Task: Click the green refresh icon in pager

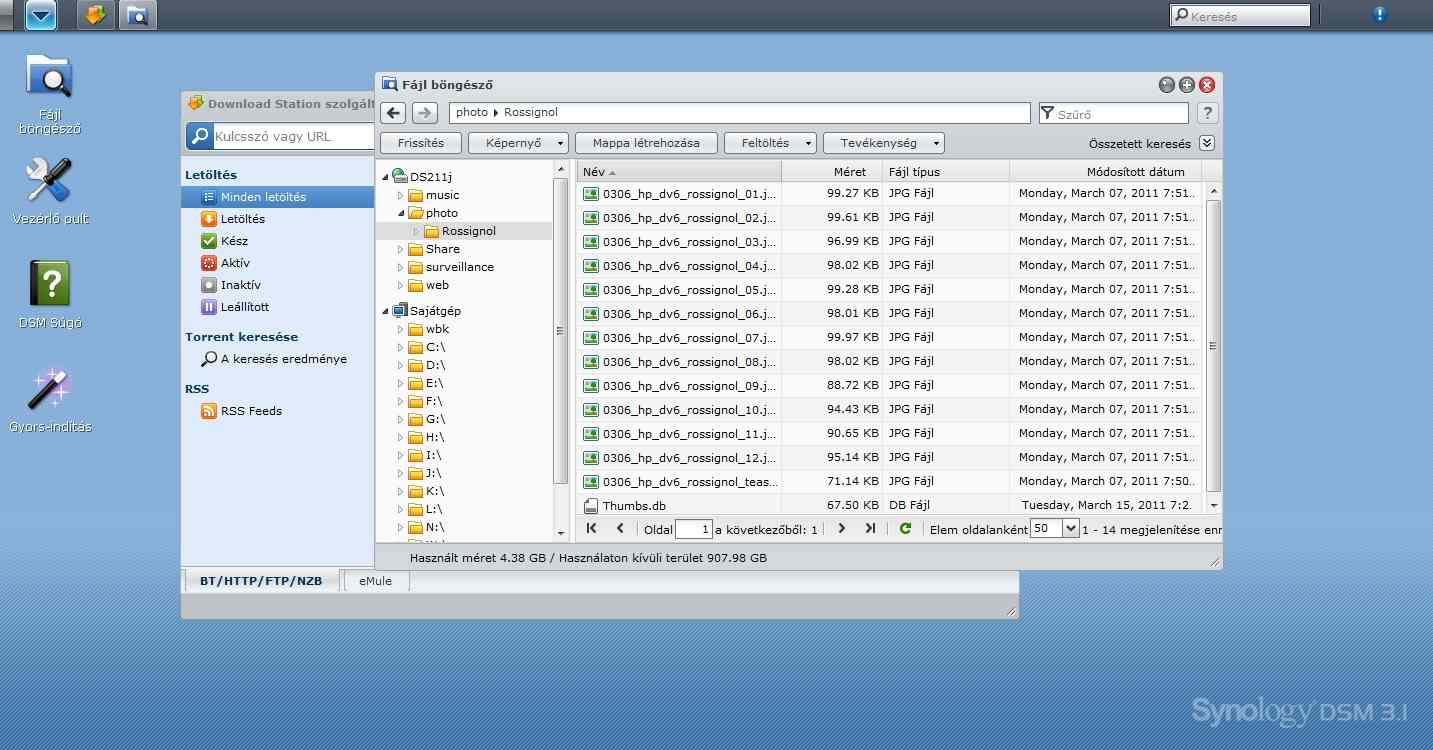Action: 905,529
